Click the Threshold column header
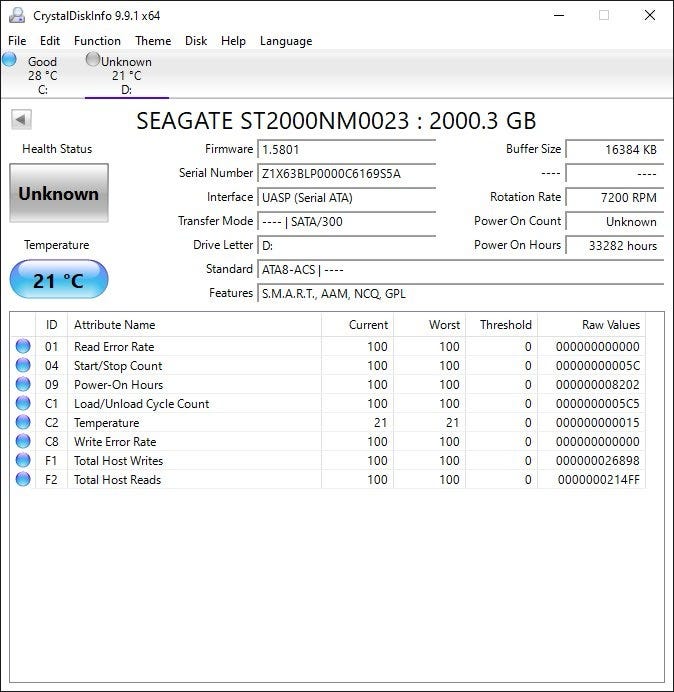The width and height of the screenshot is (674, 692). pos(501,325)
